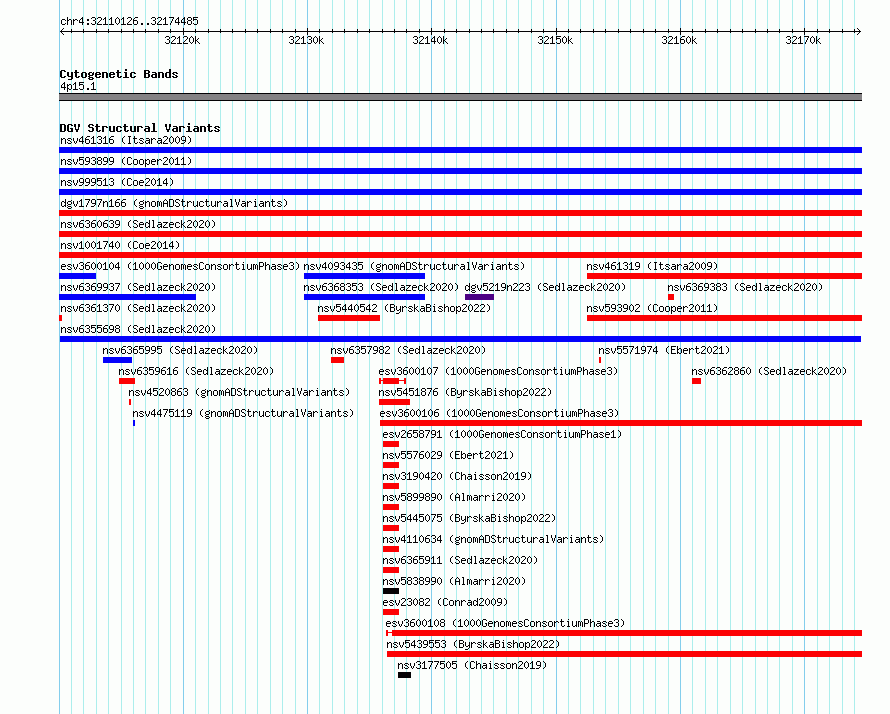
Task: Click the black nsv3177505 feature bar
Action: [x=404, y=675]
